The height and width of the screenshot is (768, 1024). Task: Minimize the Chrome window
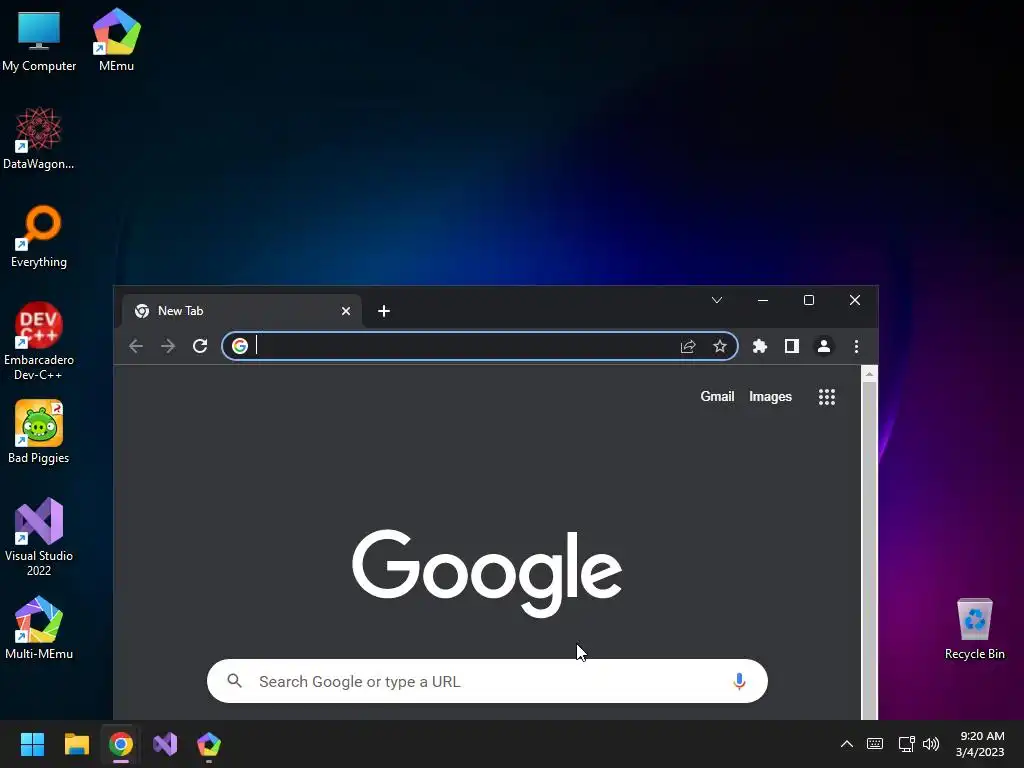[763, 300]
